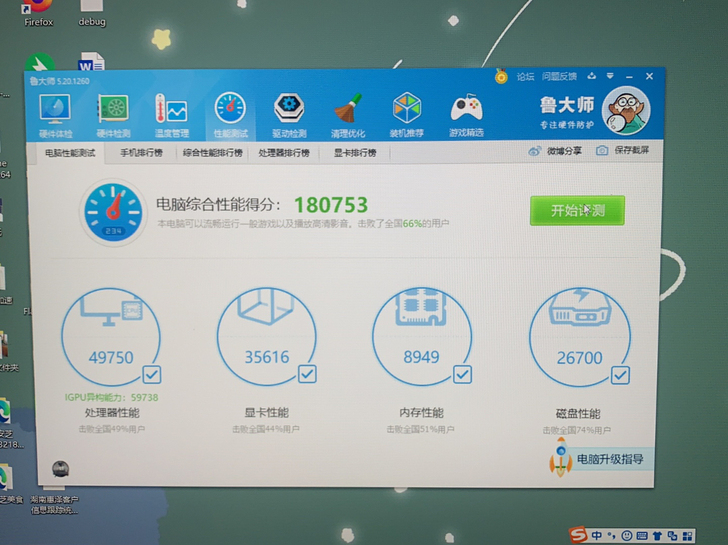This screenshot has width=728, height=545.
Task: Open the 论坛 forum link
Action: click(x=526, y=77)
